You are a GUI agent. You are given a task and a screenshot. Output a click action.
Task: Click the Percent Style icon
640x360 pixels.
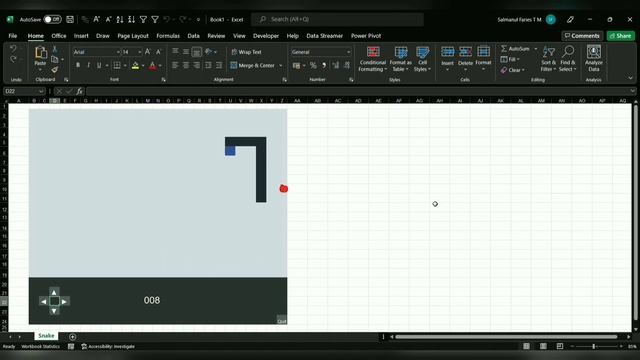(x=313, y=65)
